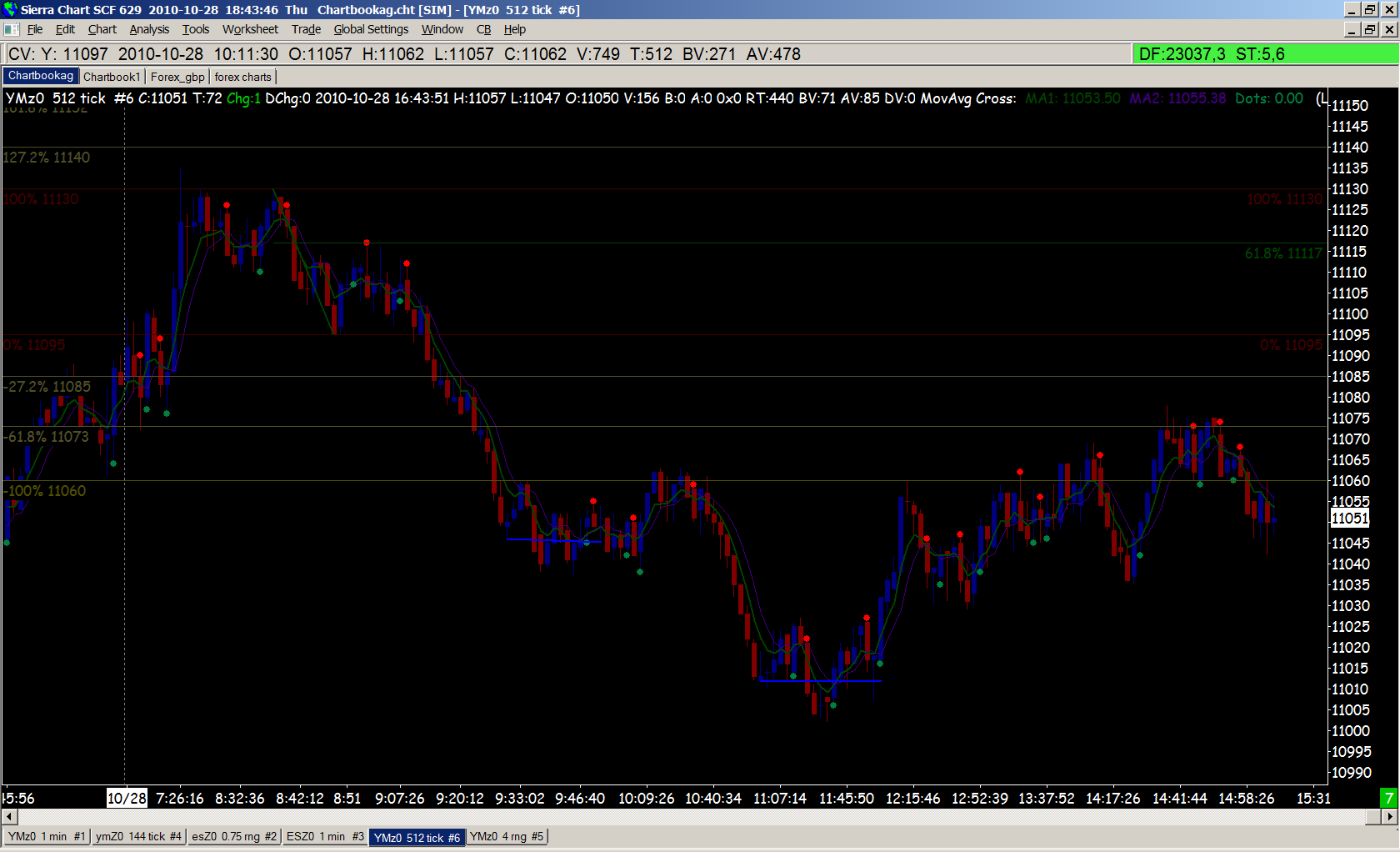
Task: Open the Window menu
Action: (x=442, y=29)
